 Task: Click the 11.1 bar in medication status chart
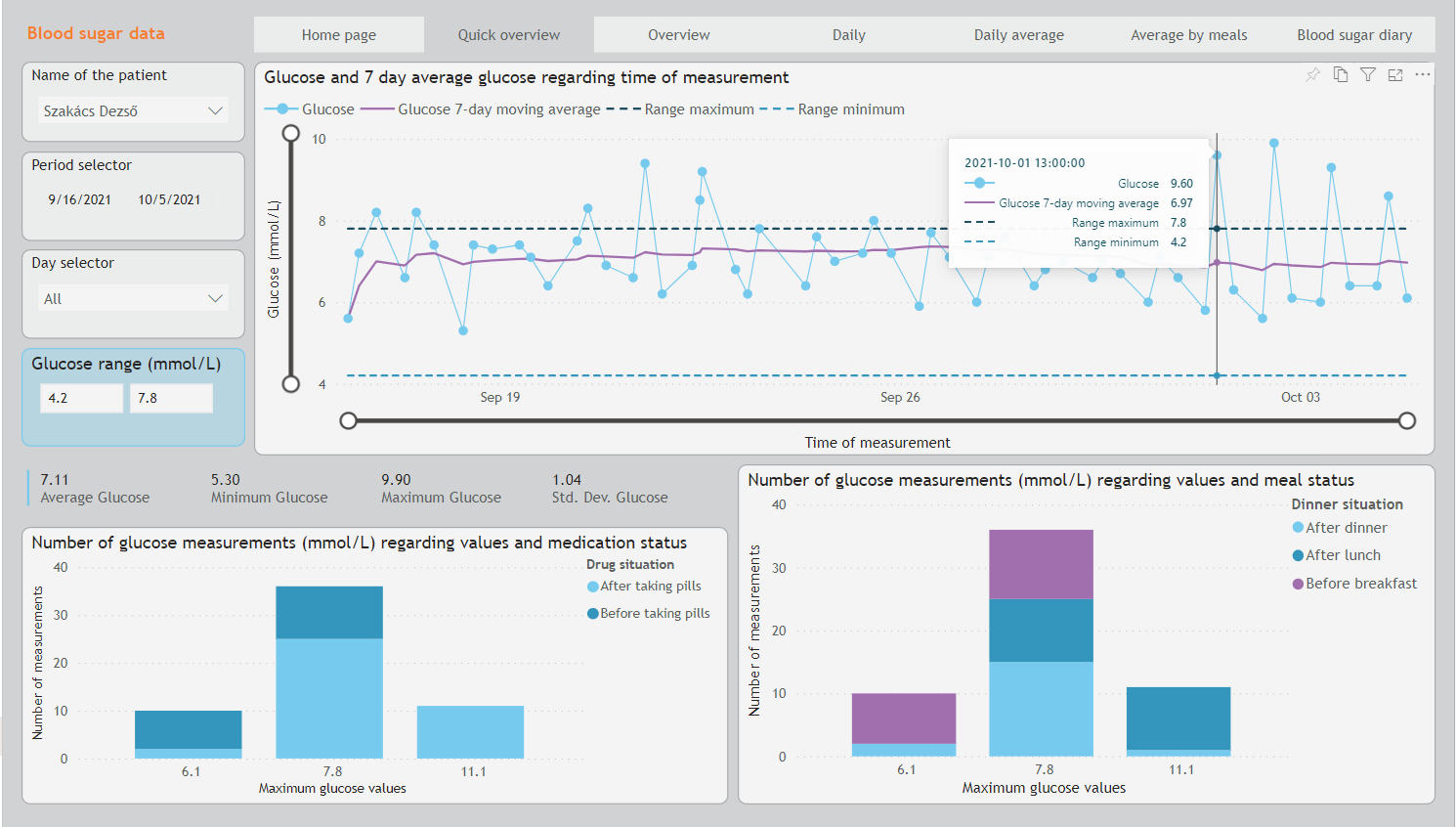(470, 732)
